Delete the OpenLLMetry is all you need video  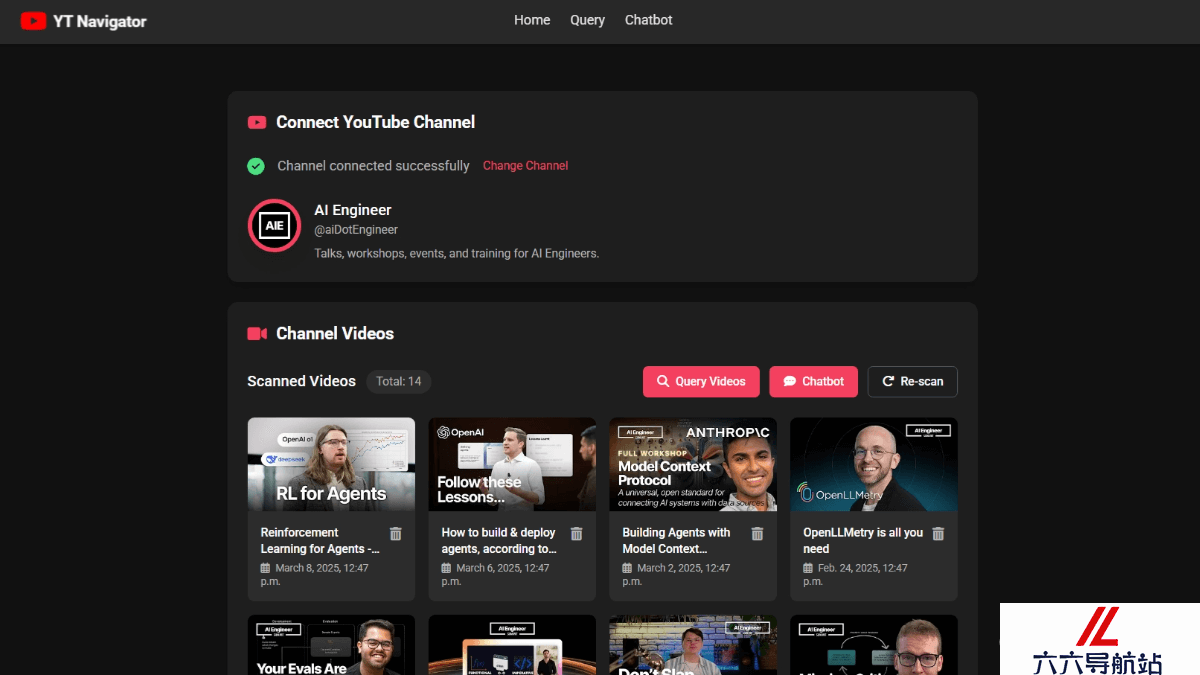tap(938, 534)
